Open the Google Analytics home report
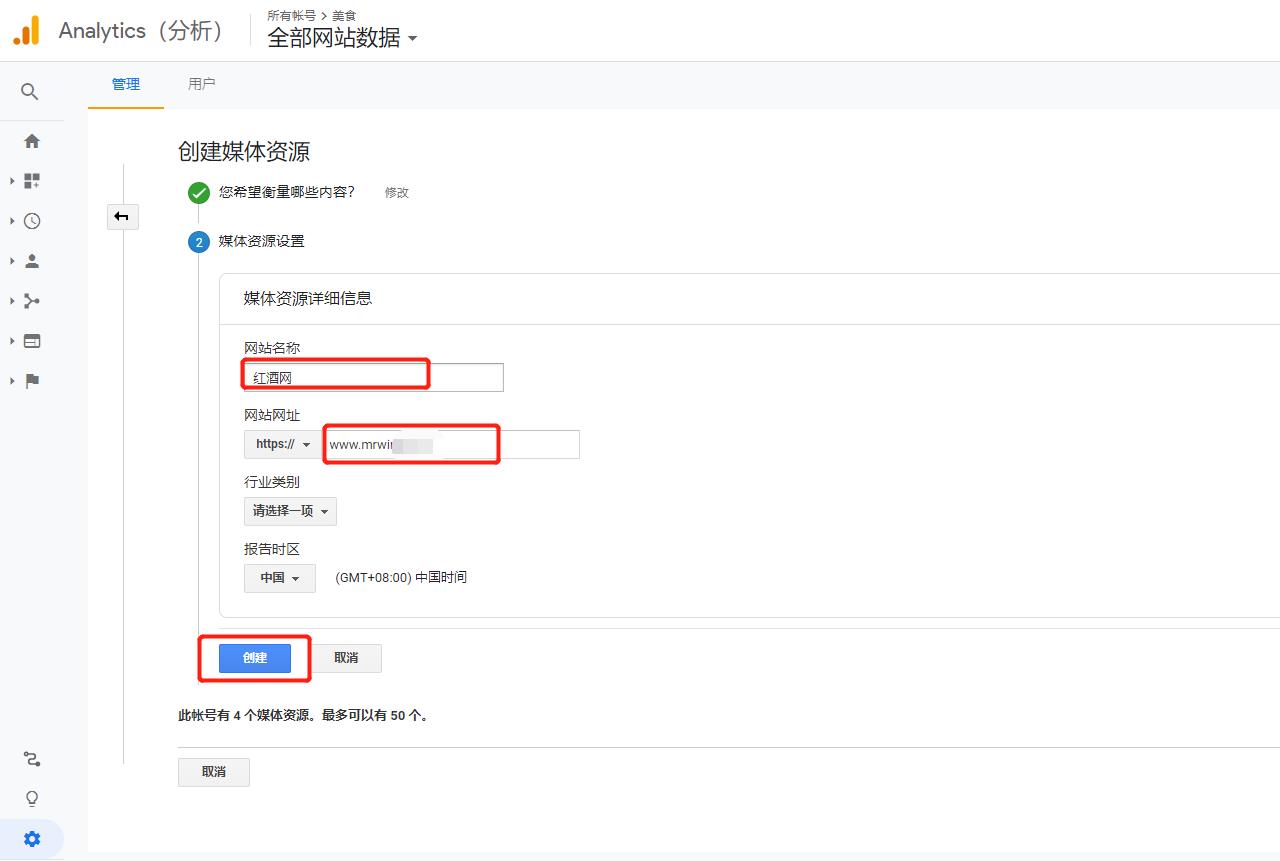This screenshot has height=861, width=1280. (31, 140)
